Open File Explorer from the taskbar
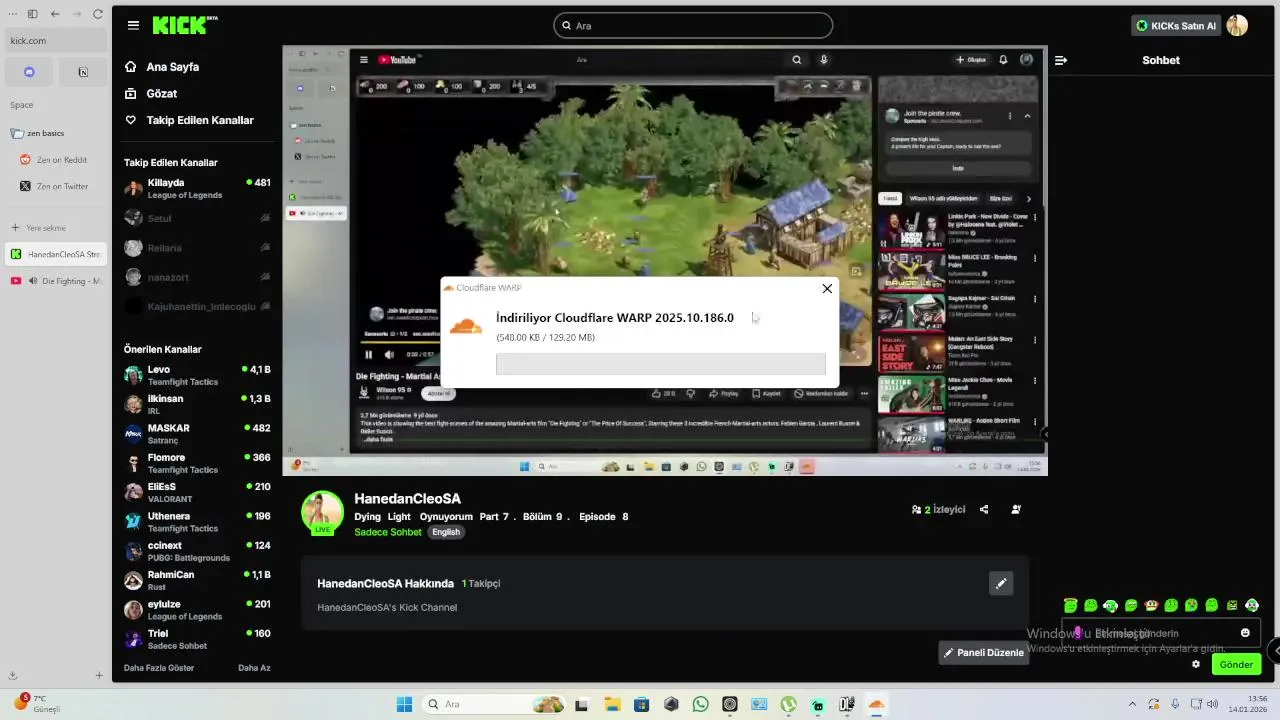This screenshot has height=720, width=1280. (x=612, y=704)
